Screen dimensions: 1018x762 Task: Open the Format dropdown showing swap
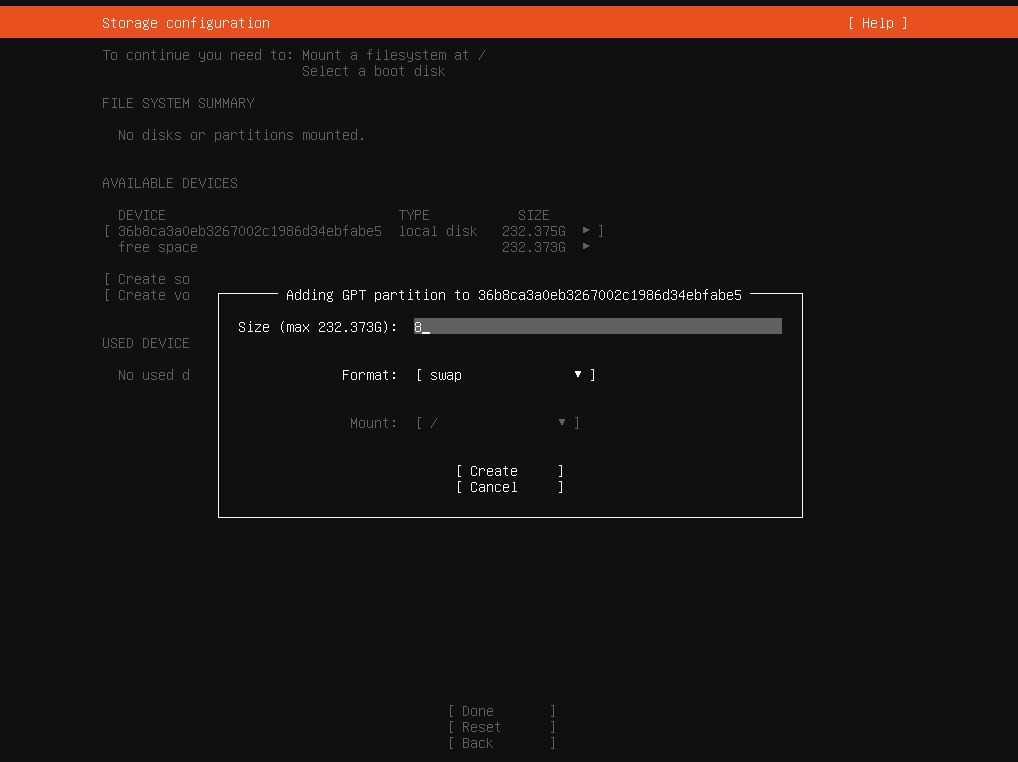[x=506, y=375]
